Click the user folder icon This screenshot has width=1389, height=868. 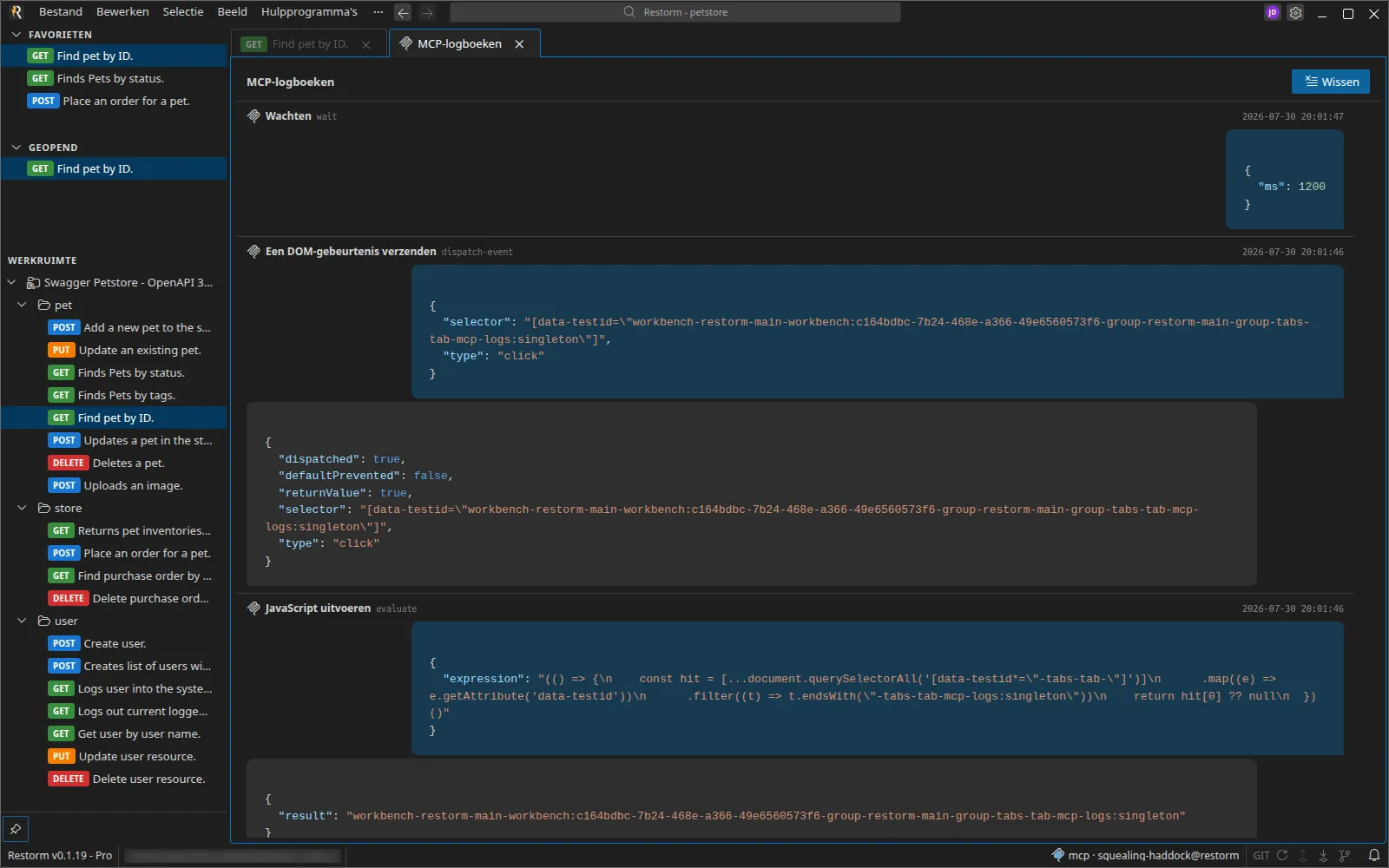pyautogui.click(x=44, y=621)
